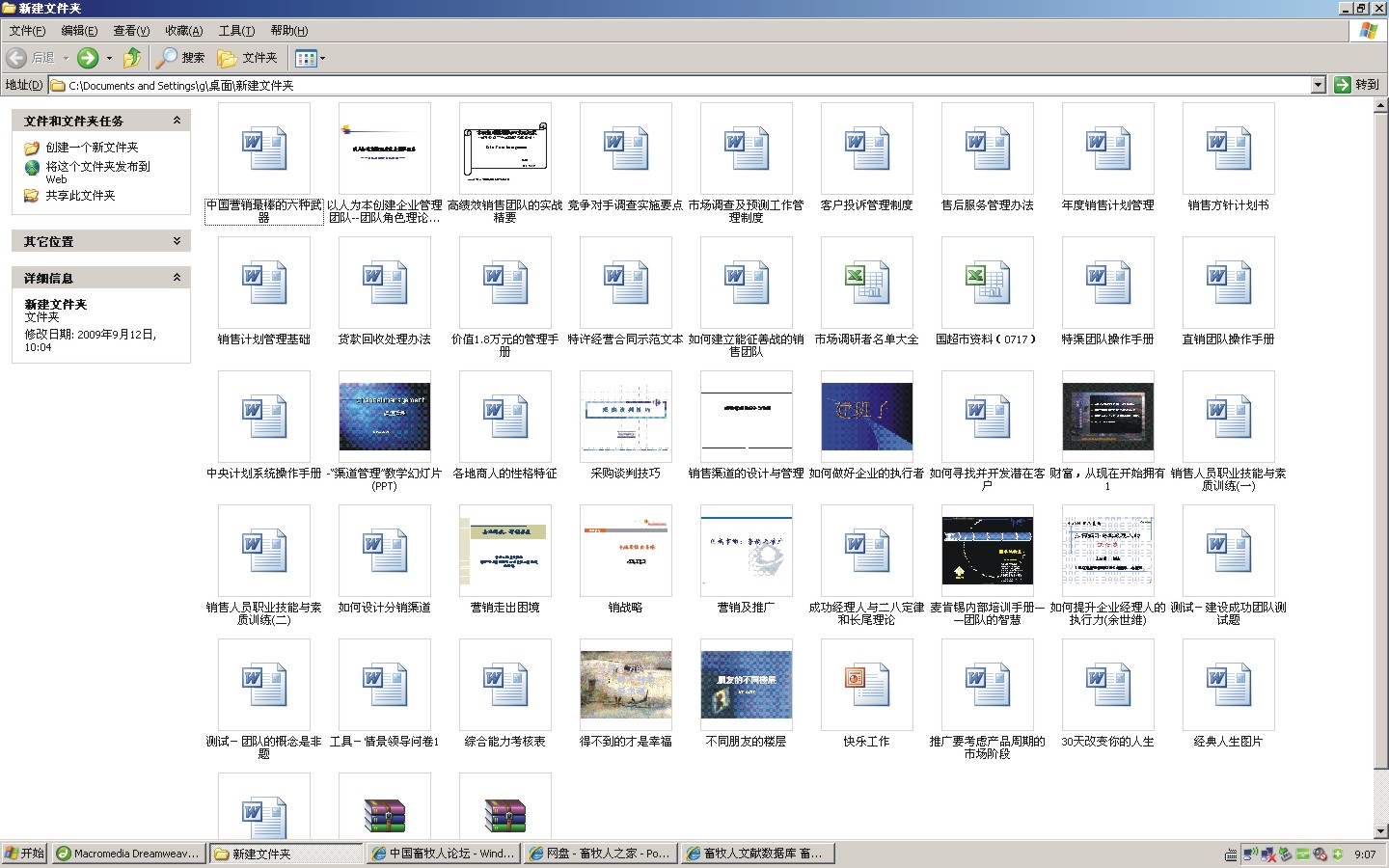The image size is (1389, 868).
Task: Select the 得不到的才是幸福 thumbnail
Action: click(625, 685)
